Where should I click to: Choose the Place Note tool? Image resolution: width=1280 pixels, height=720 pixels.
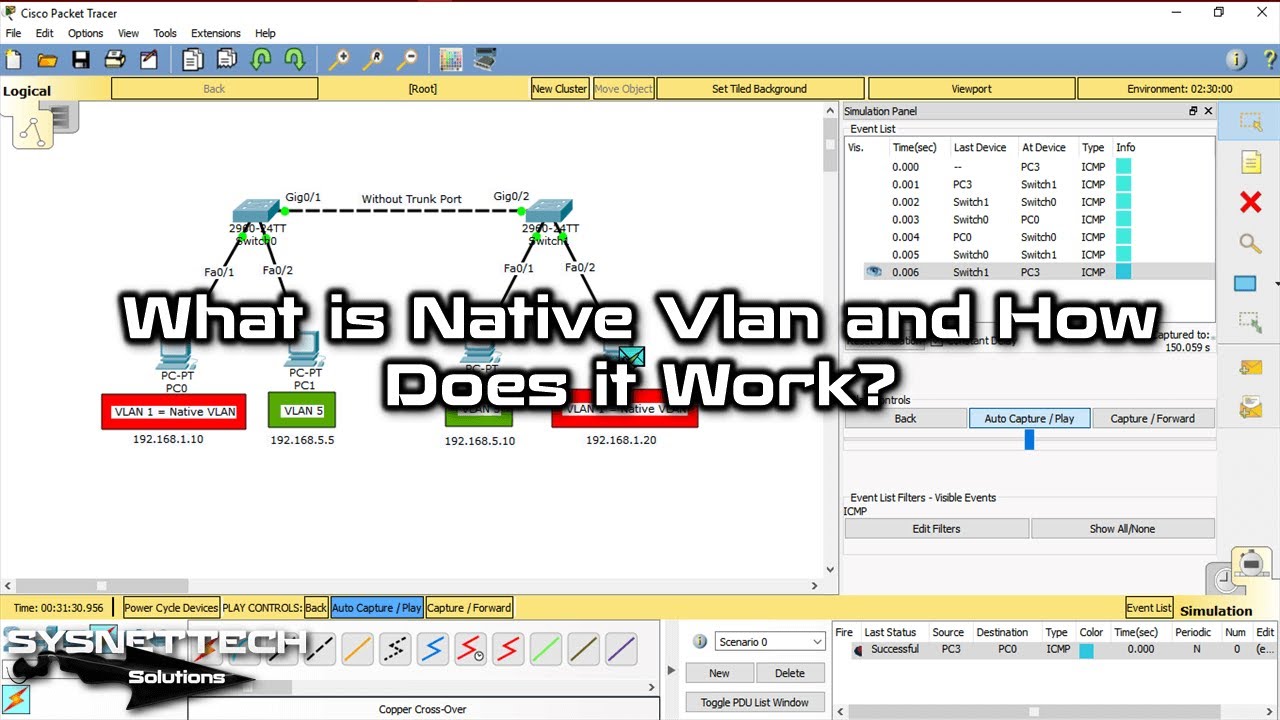pos(1250,162)
